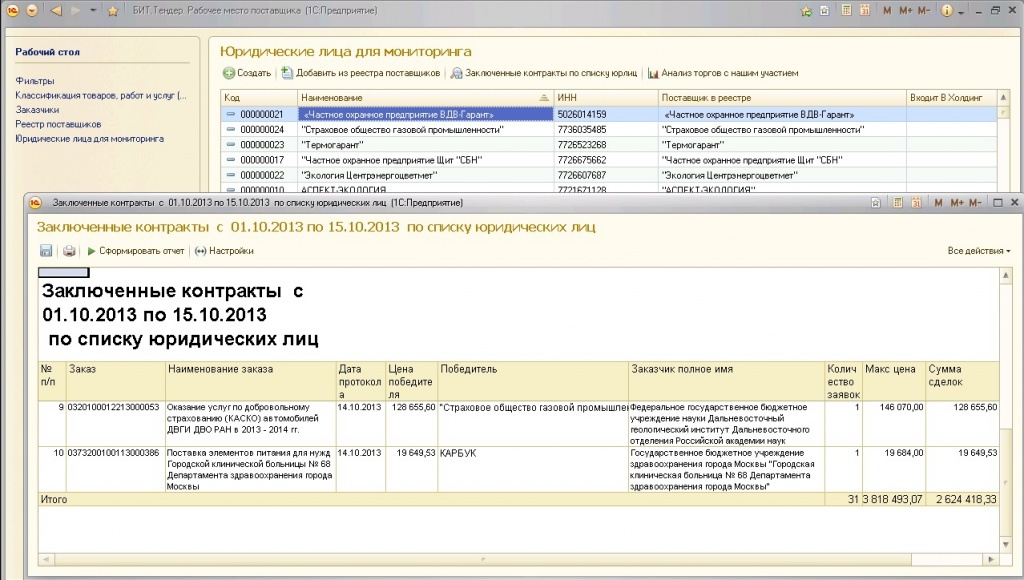Open the calendar icon in report window title bar
This screenshot has width=1024, height=580.
916,202
